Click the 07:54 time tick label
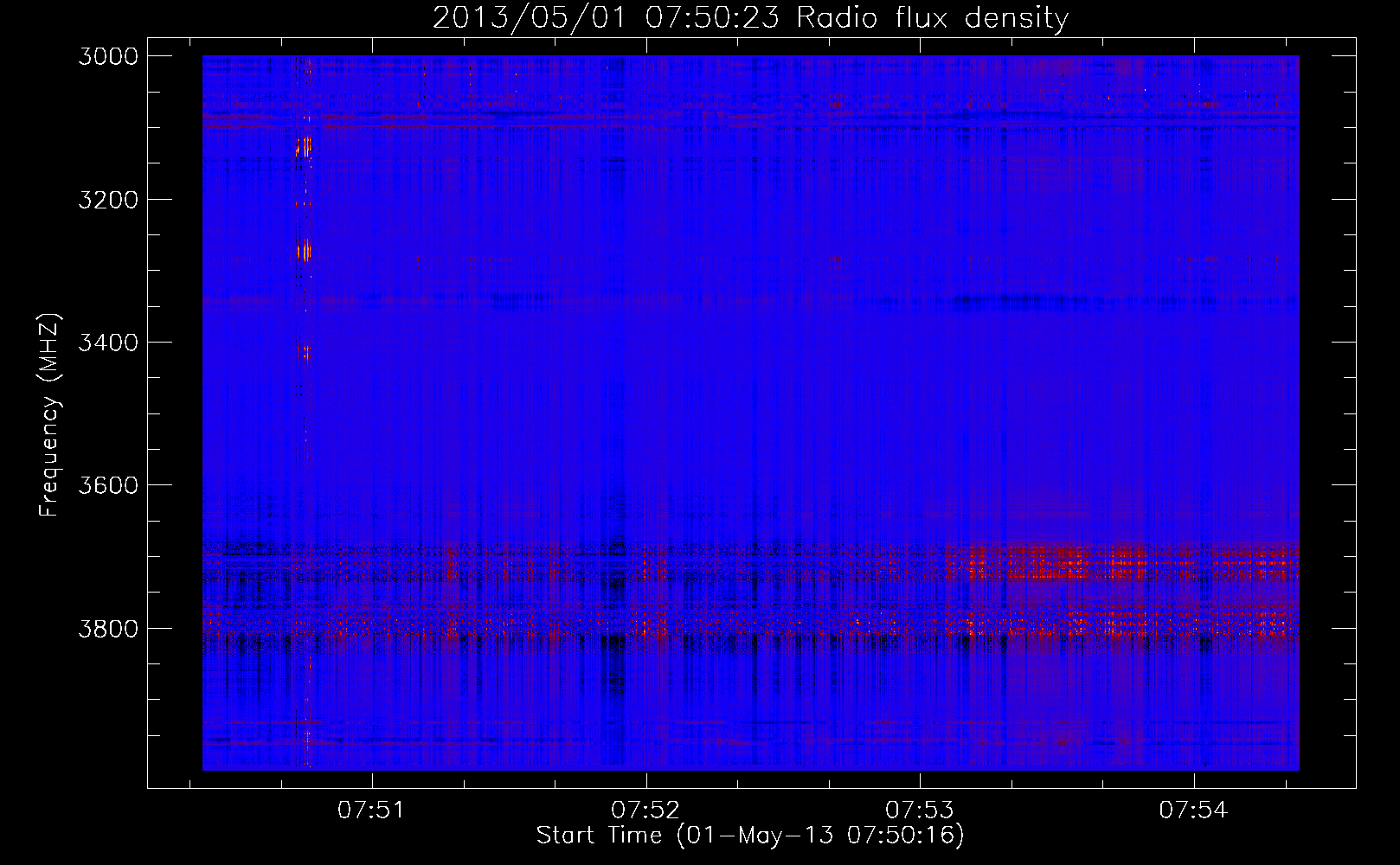This screenshot has width=1400, height=865. click(x=1193, y=811)
